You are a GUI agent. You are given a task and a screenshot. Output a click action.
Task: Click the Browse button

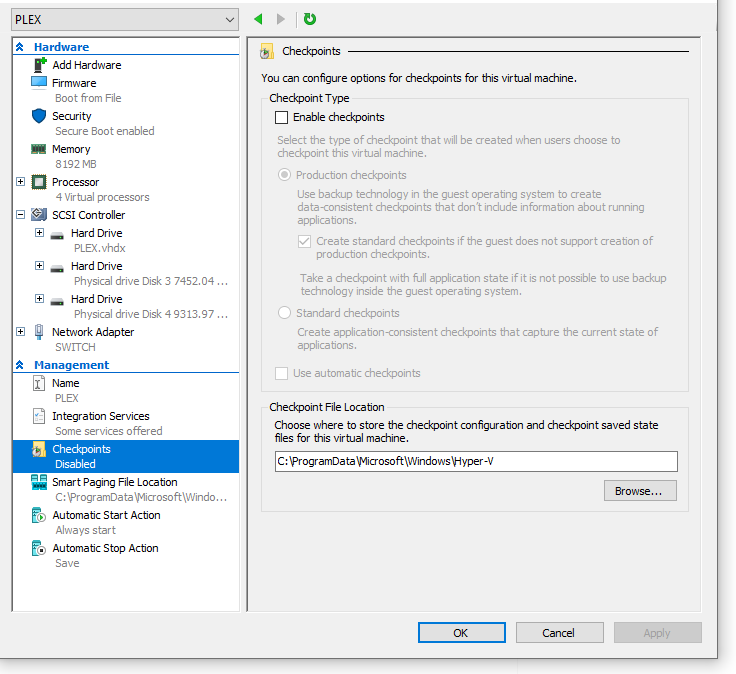(x=640, y=491)
